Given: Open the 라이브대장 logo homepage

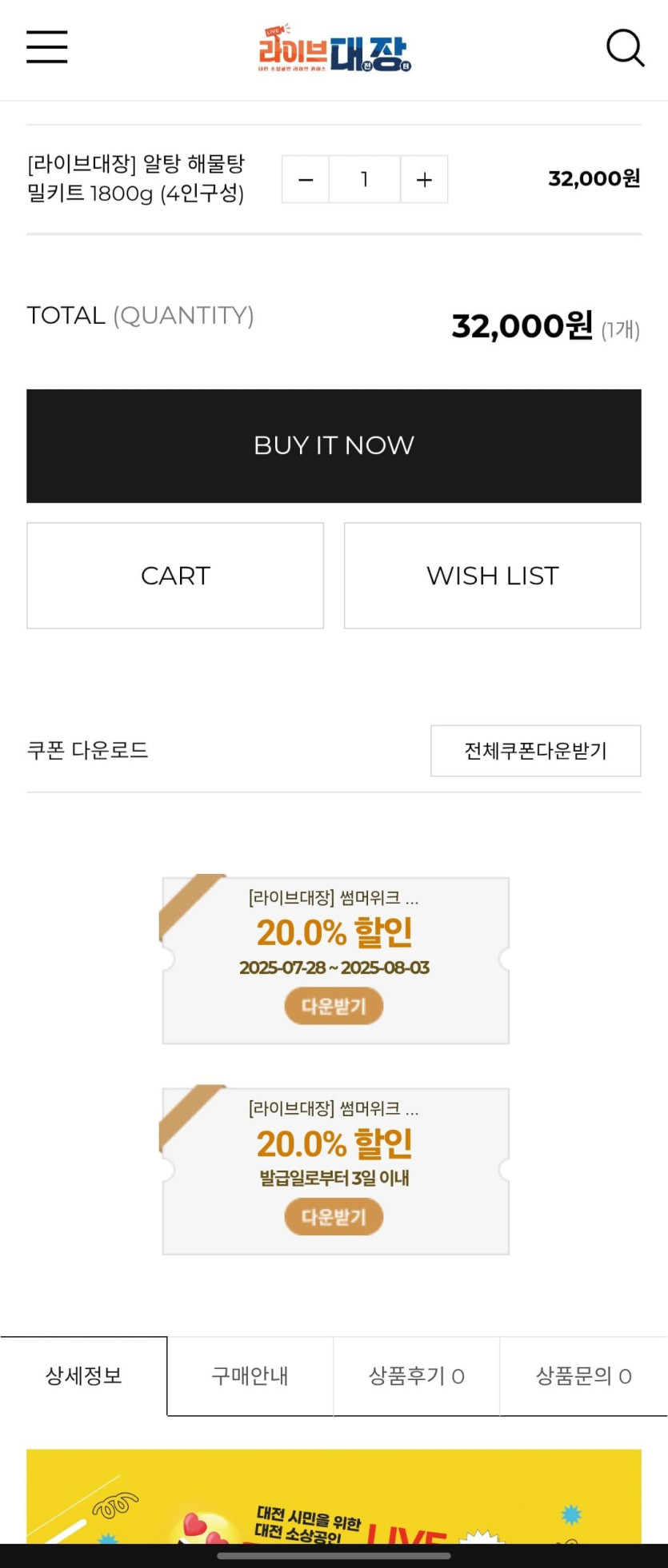Looking at the screenshot, I should point(334,50).
